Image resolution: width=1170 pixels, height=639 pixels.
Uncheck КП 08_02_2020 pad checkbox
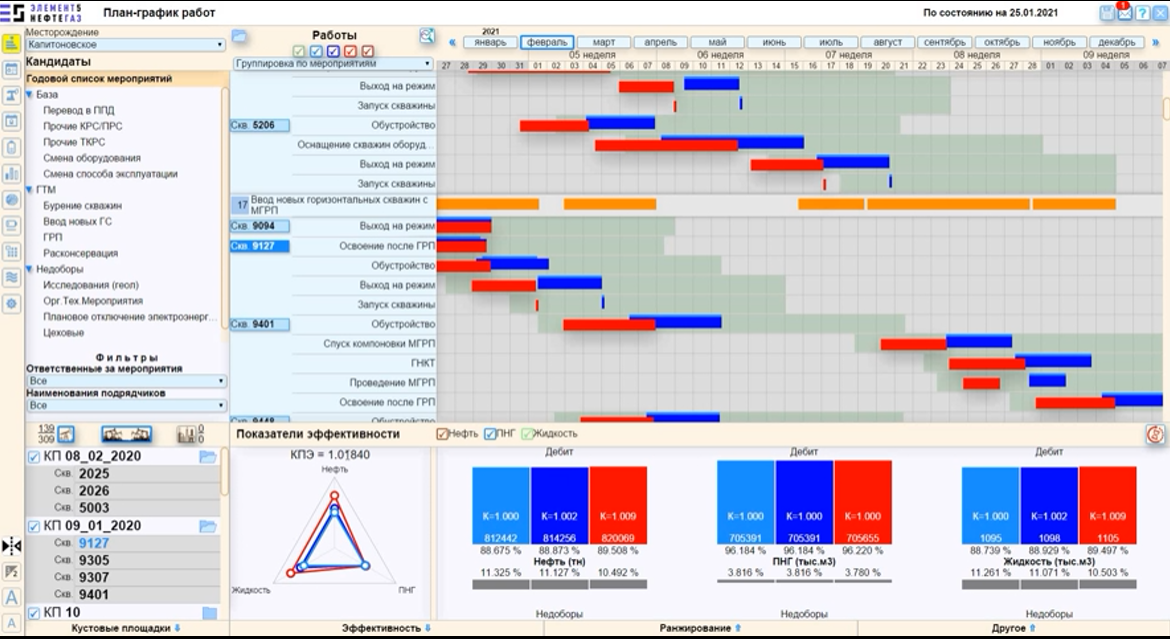(34, 457)
